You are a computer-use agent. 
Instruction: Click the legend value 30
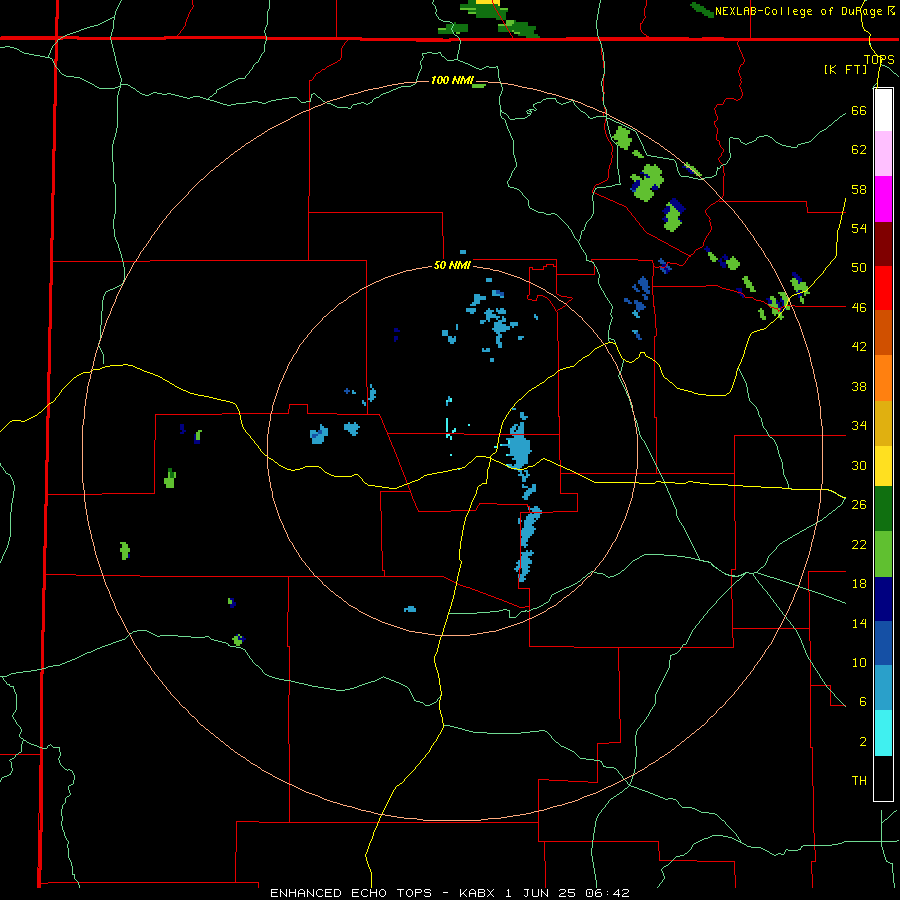tap(859, 465)
